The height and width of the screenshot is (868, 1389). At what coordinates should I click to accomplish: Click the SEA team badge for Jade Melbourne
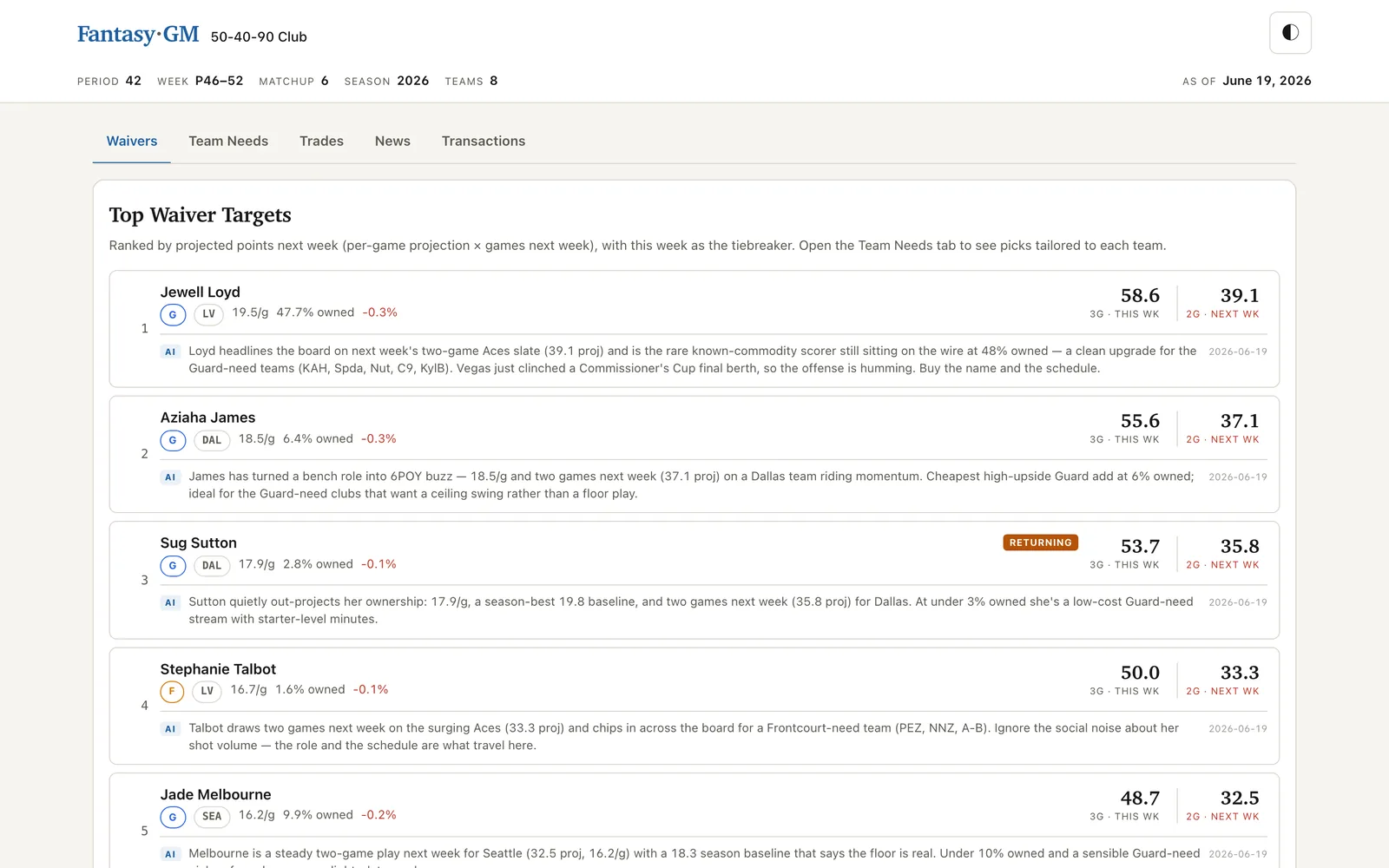coord(212,817)
